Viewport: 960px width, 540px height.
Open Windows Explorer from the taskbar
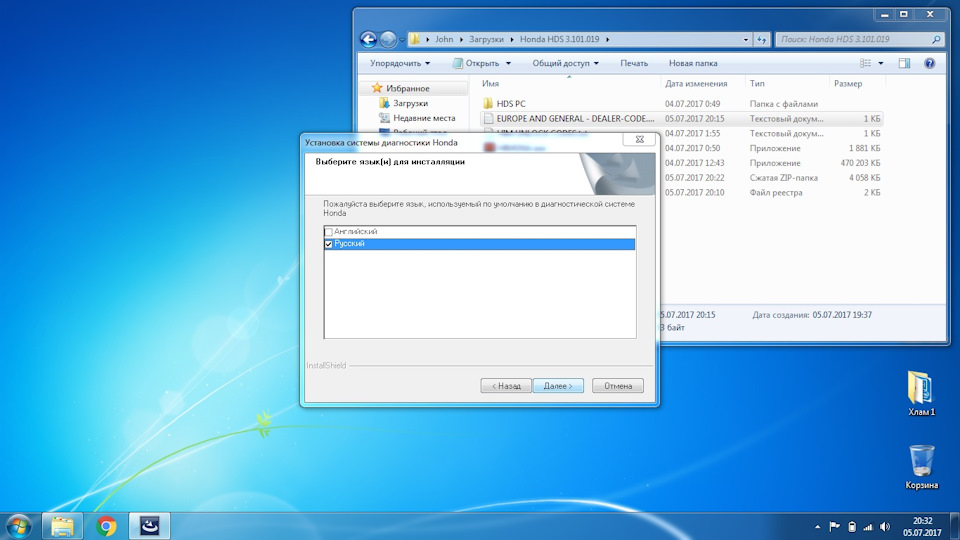[x=62, y=527]
